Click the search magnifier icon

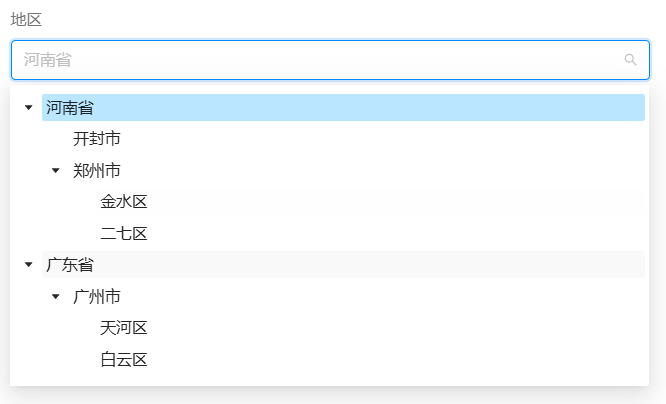[630, 60]
